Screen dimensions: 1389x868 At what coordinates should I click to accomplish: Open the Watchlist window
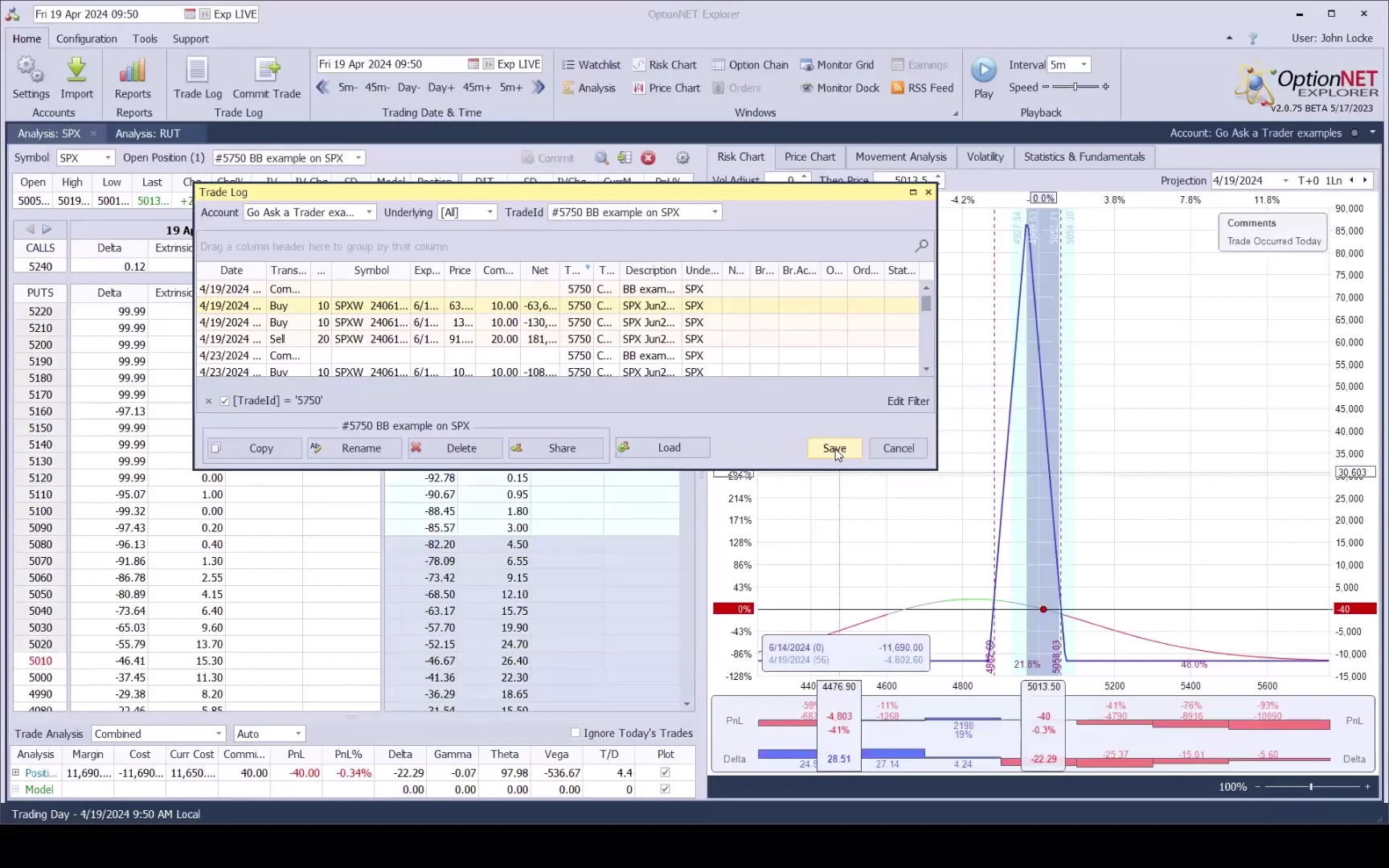(x=591, y=65)
